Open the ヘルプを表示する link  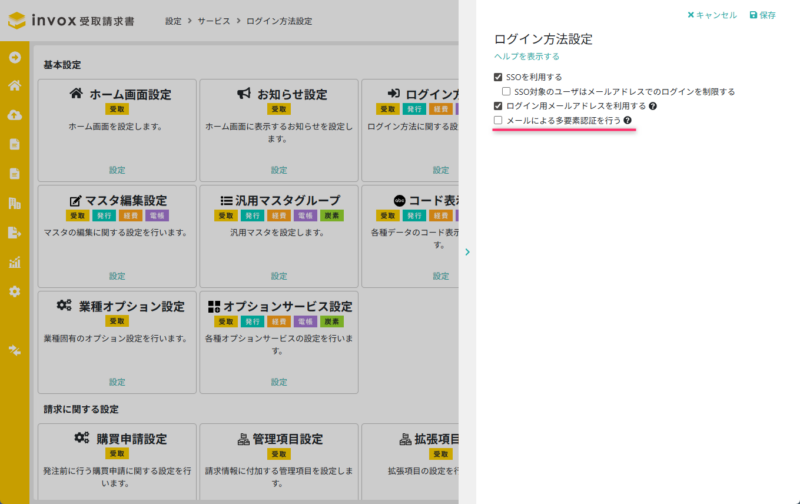(527, 56)
